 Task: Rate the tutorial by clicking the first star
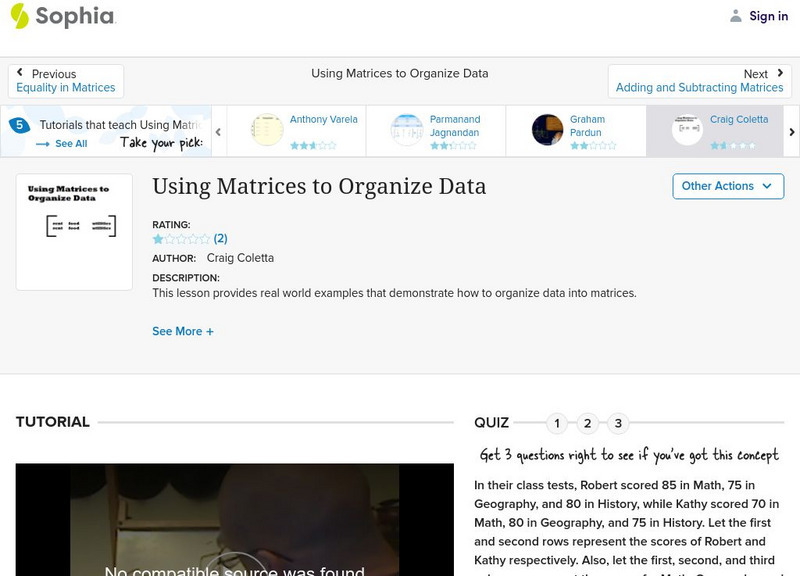[x=157, y=240]
